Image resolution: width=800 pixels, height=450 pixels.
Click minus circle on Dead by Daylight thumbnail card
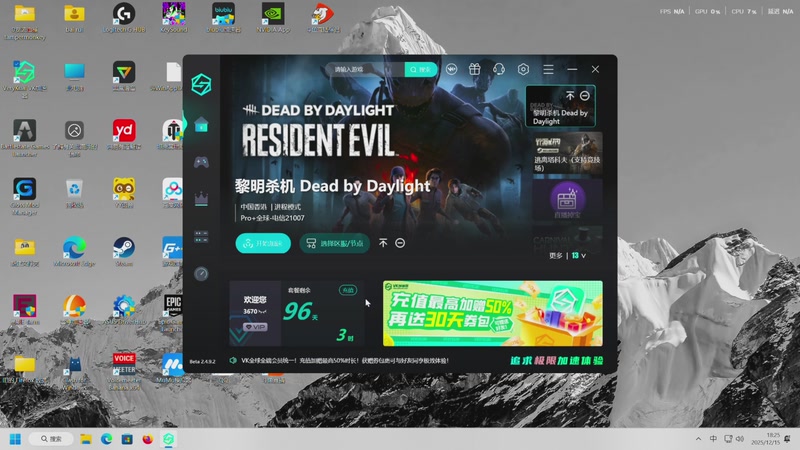(x=585, y=95)
